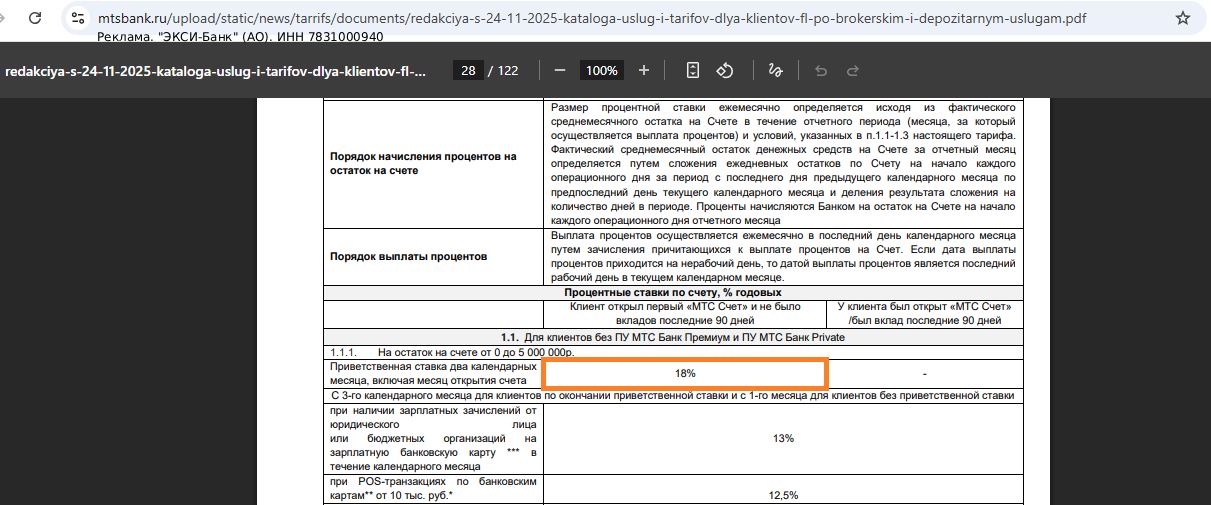Click the PDF file name title in toolbar
This screenshot has height=505, width=1211.
point(215,71)
